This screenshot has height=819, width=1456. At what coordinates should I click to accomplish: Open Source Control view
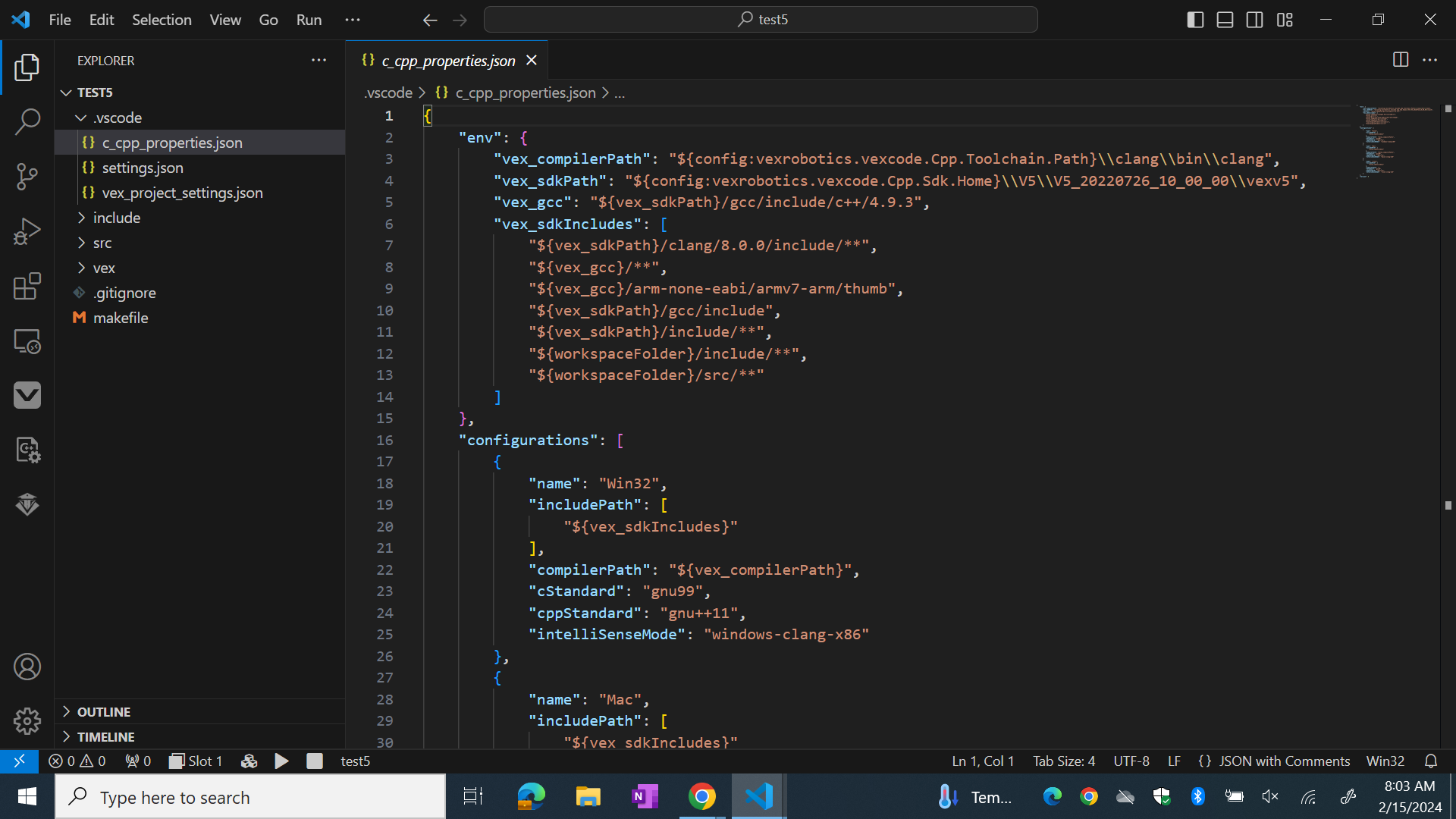[x=27, y=177]
